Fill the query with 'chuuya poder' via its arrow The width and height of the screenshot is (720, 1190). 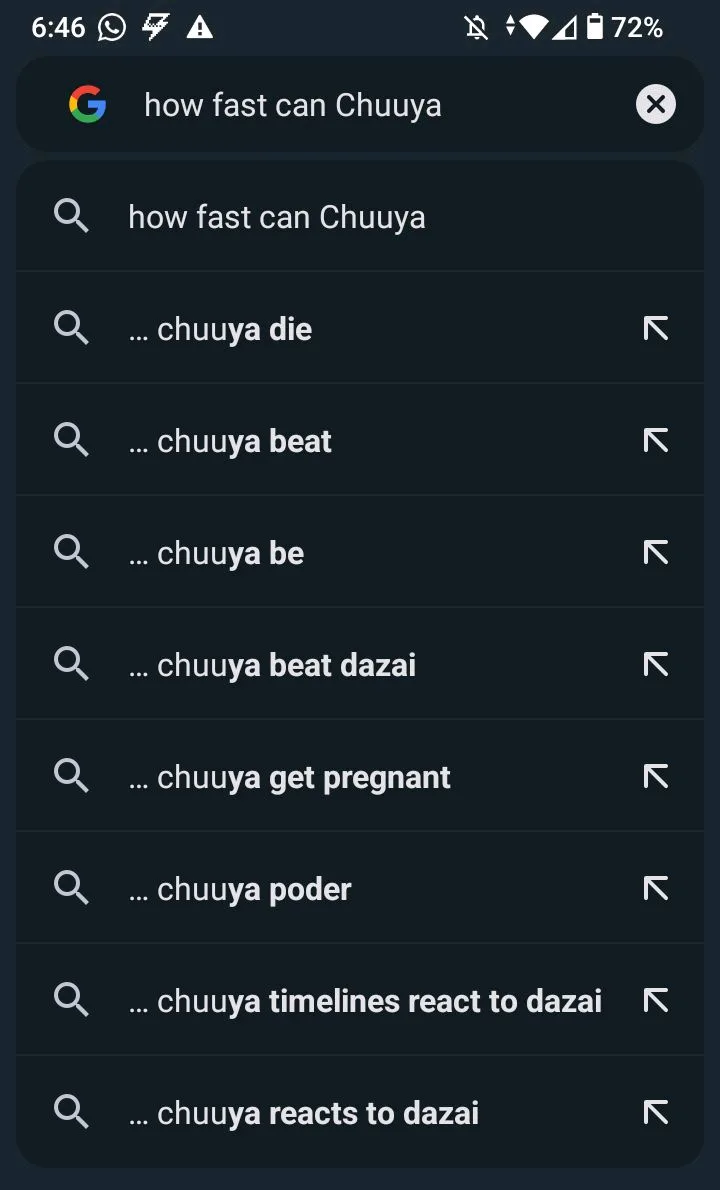coord(656,889)
